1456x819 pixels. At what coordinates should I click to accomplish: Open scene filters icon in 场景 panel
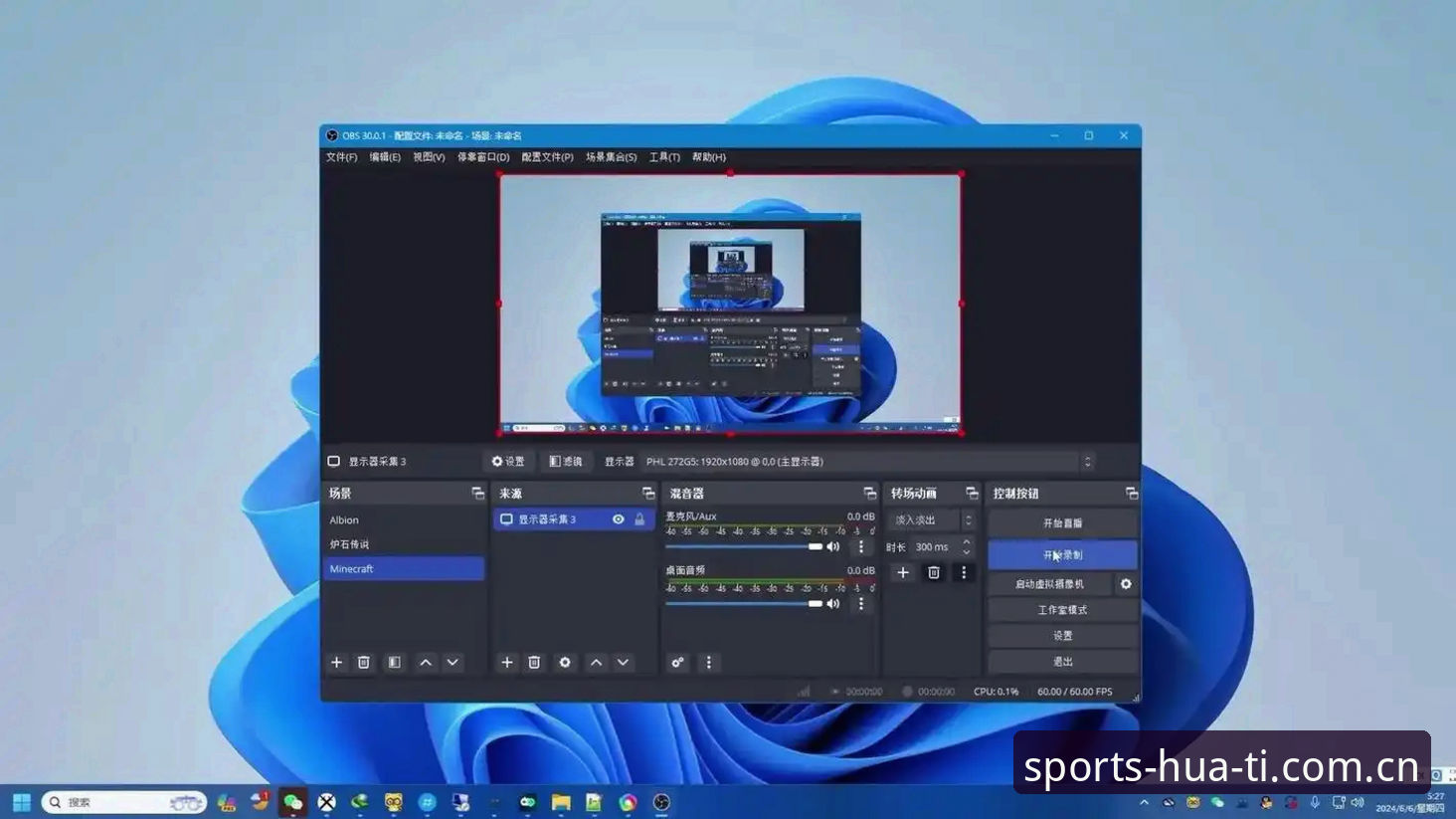[x=395, y=663]
